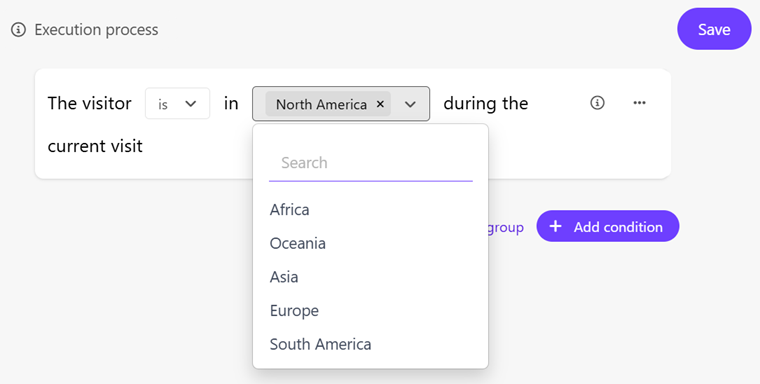
Task: Click "The visitor" label text
Action: 89,103
